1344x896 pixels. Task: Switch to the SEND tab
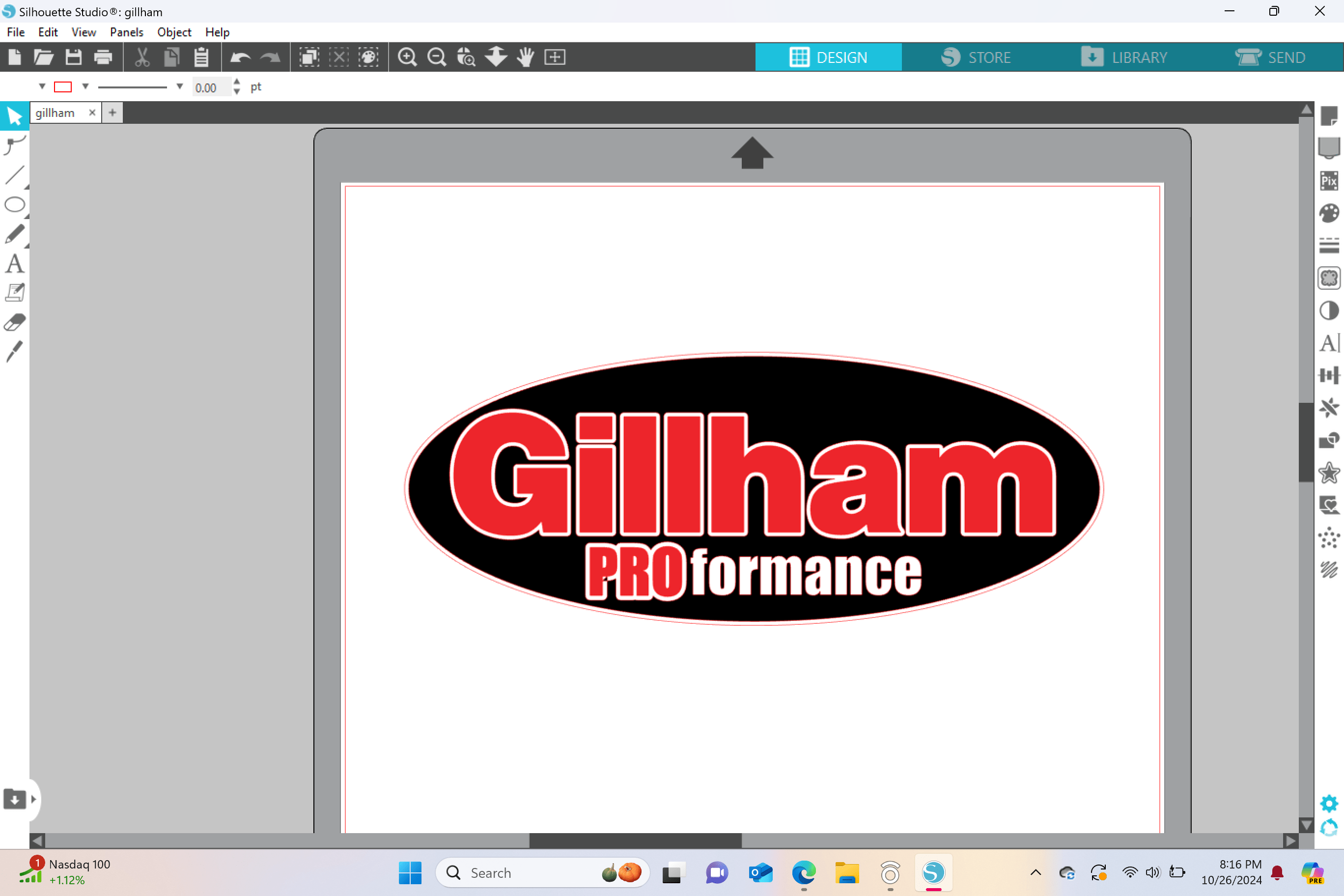1270,57
